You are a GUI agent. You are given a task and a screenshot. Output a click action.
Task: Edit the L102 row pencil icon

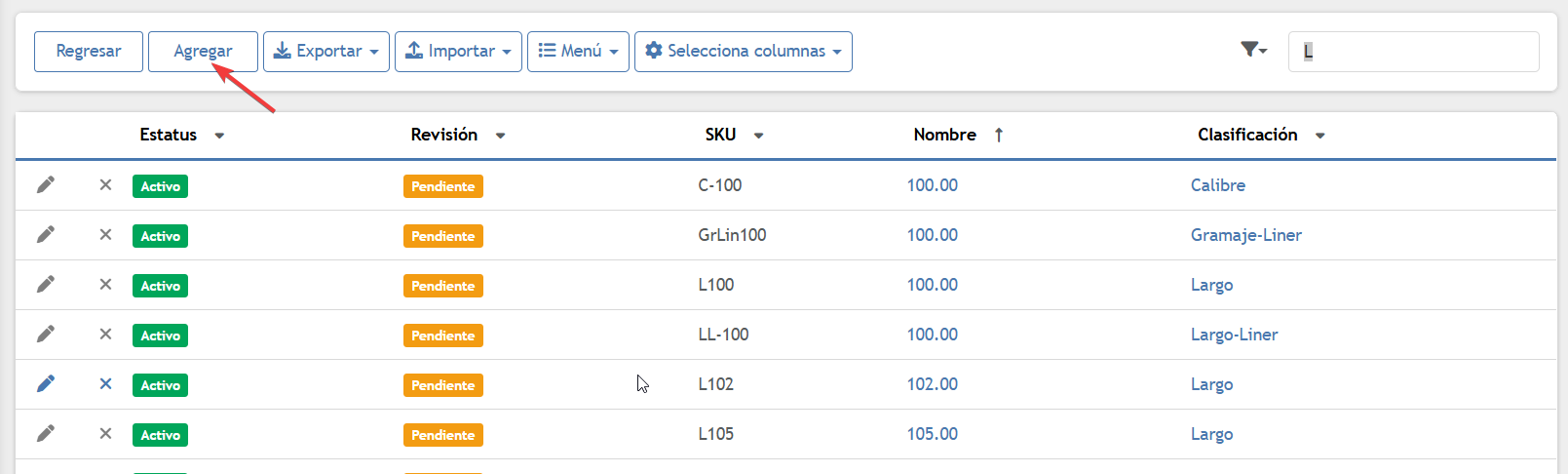46,384
